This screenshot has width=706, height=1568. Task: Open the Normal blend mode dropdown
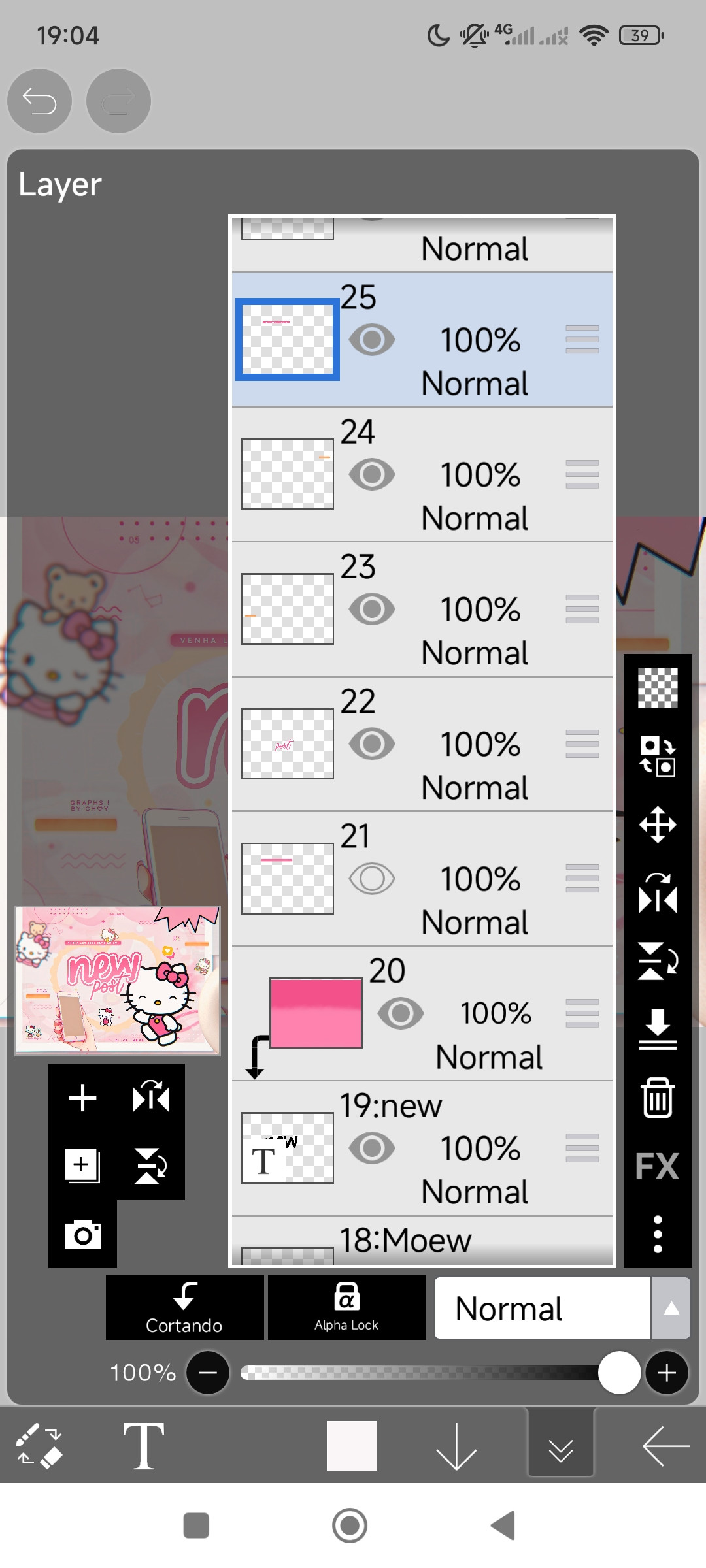(542, 1309)
